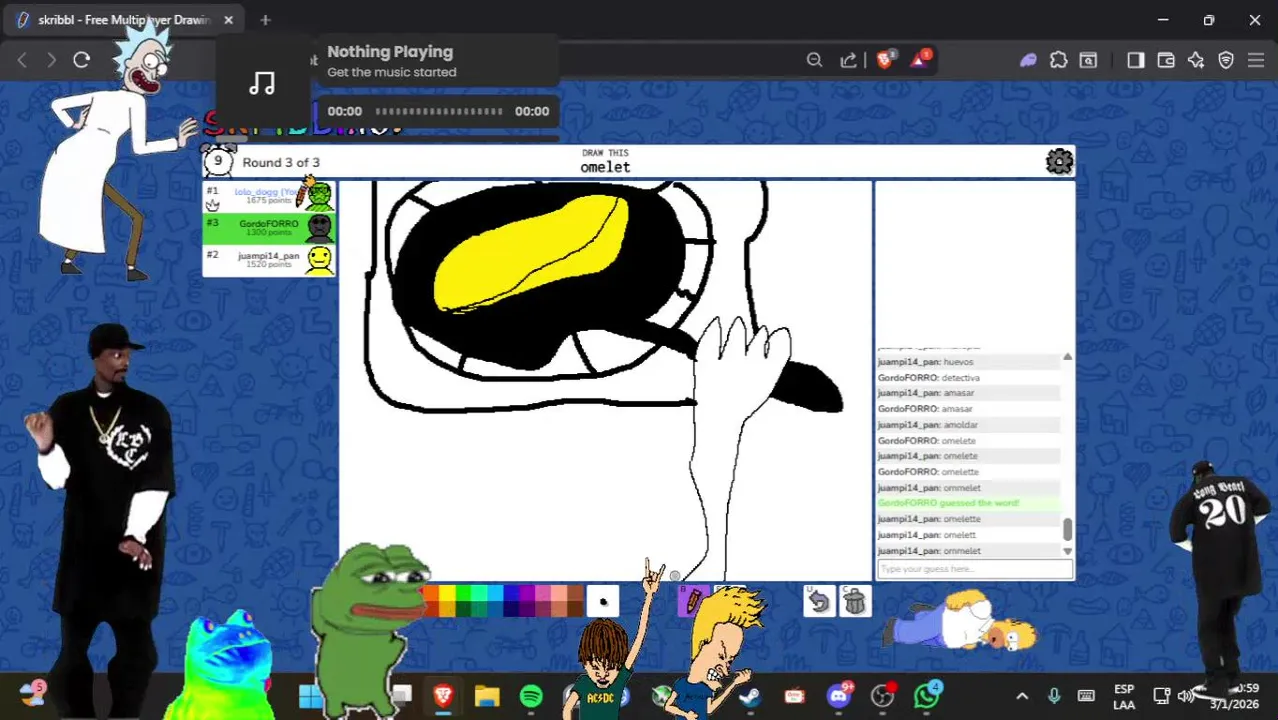The image size is (1278, 720).
Task: Clear the canvas with trash icon
Action: (854, 601)
